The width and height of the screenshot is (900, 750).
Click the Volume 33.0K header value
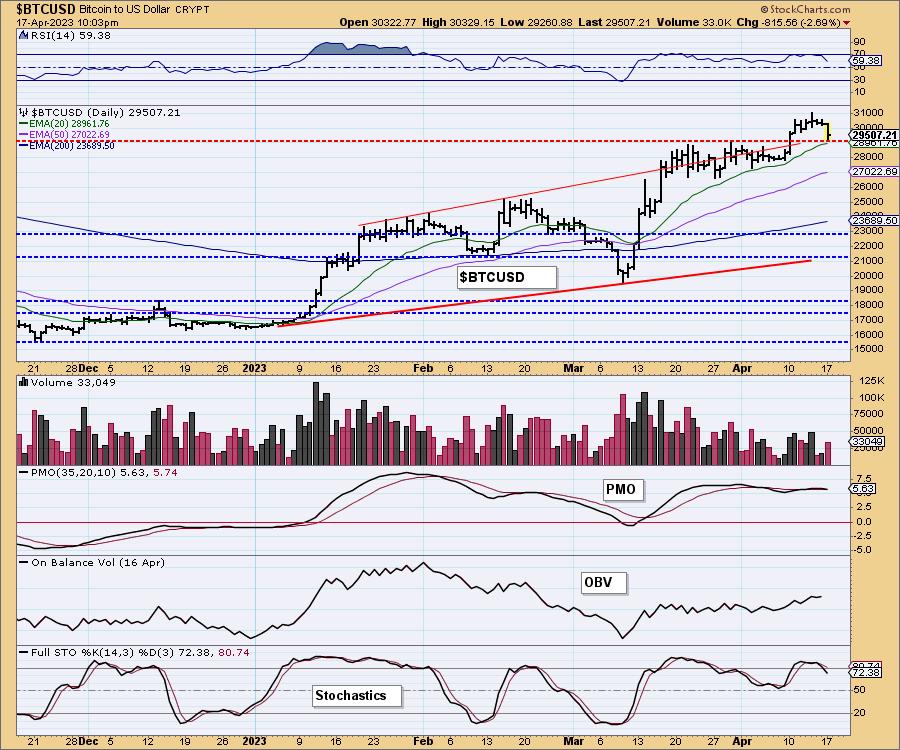[693, 22]
